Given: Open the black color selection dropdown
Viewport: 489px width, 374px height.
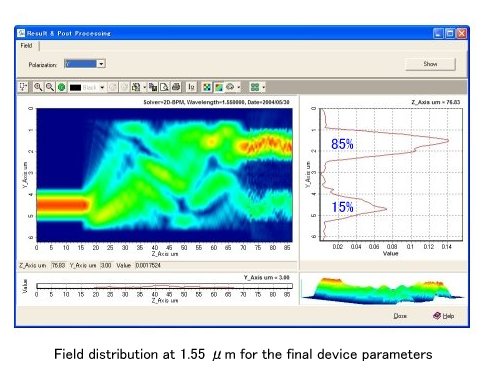Looking at the screenshot, I should pos(102,88).
